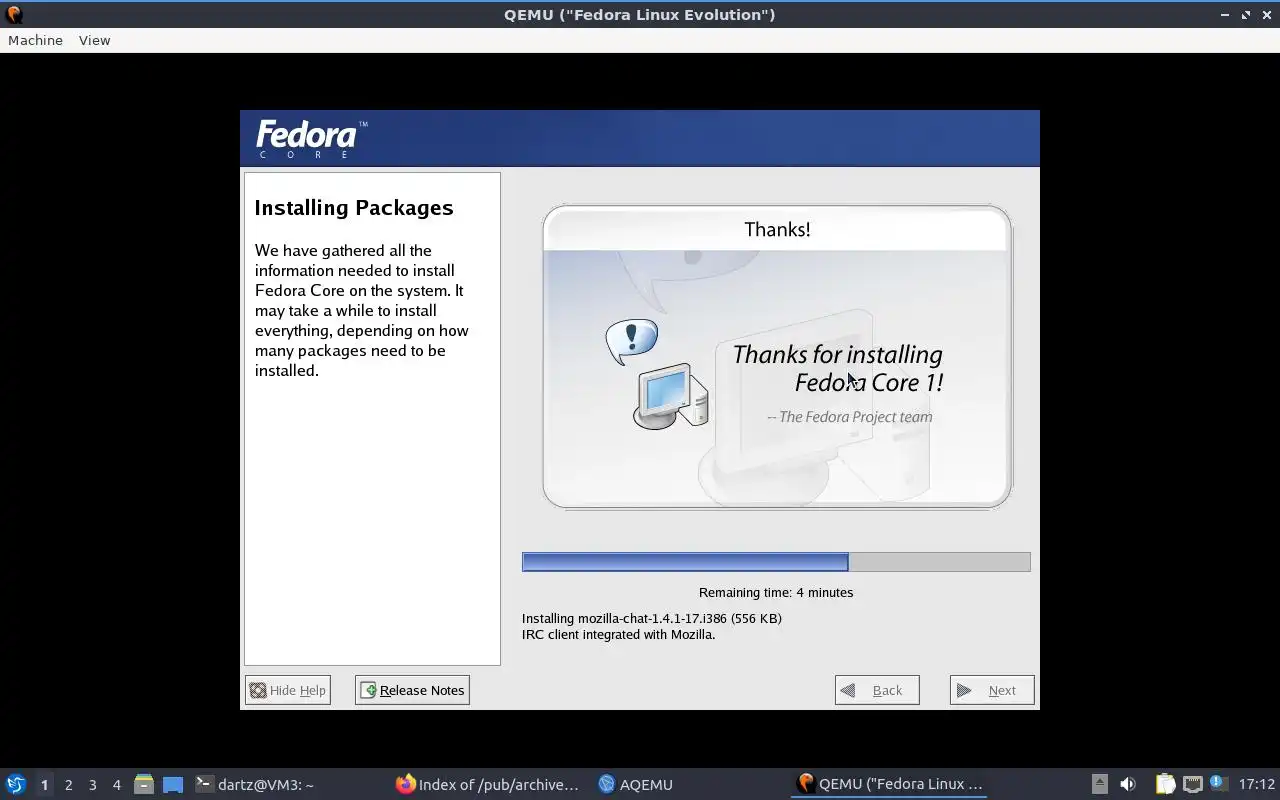Click the QEMU Fedora Linux taskbar entry
1280x800 pixels.
point(889,784)
